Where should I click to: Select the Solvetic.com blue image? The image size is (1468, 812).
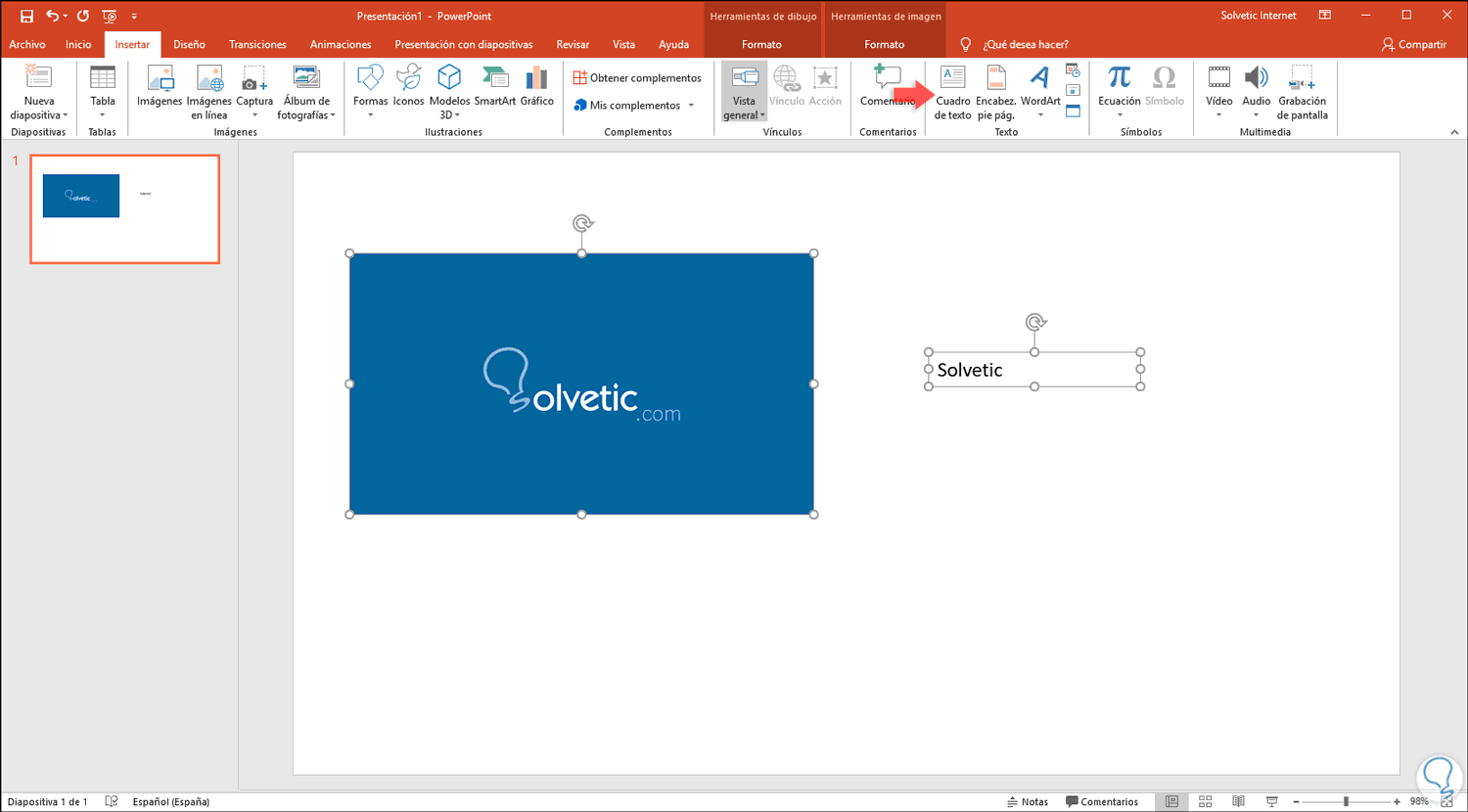point(581,383)
